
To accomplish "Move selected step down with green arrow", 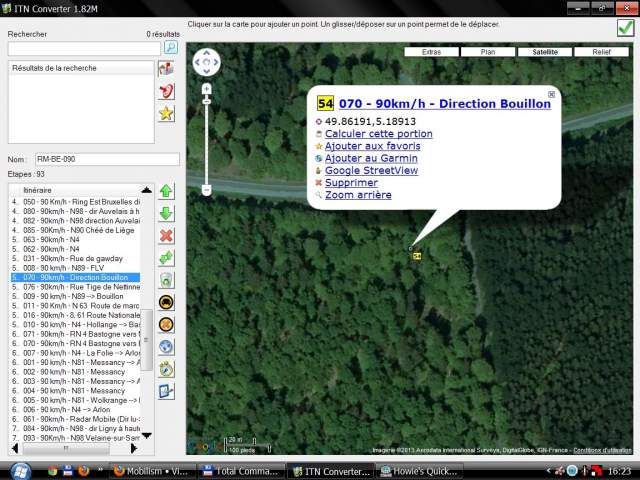I will (x=167, y=213).
